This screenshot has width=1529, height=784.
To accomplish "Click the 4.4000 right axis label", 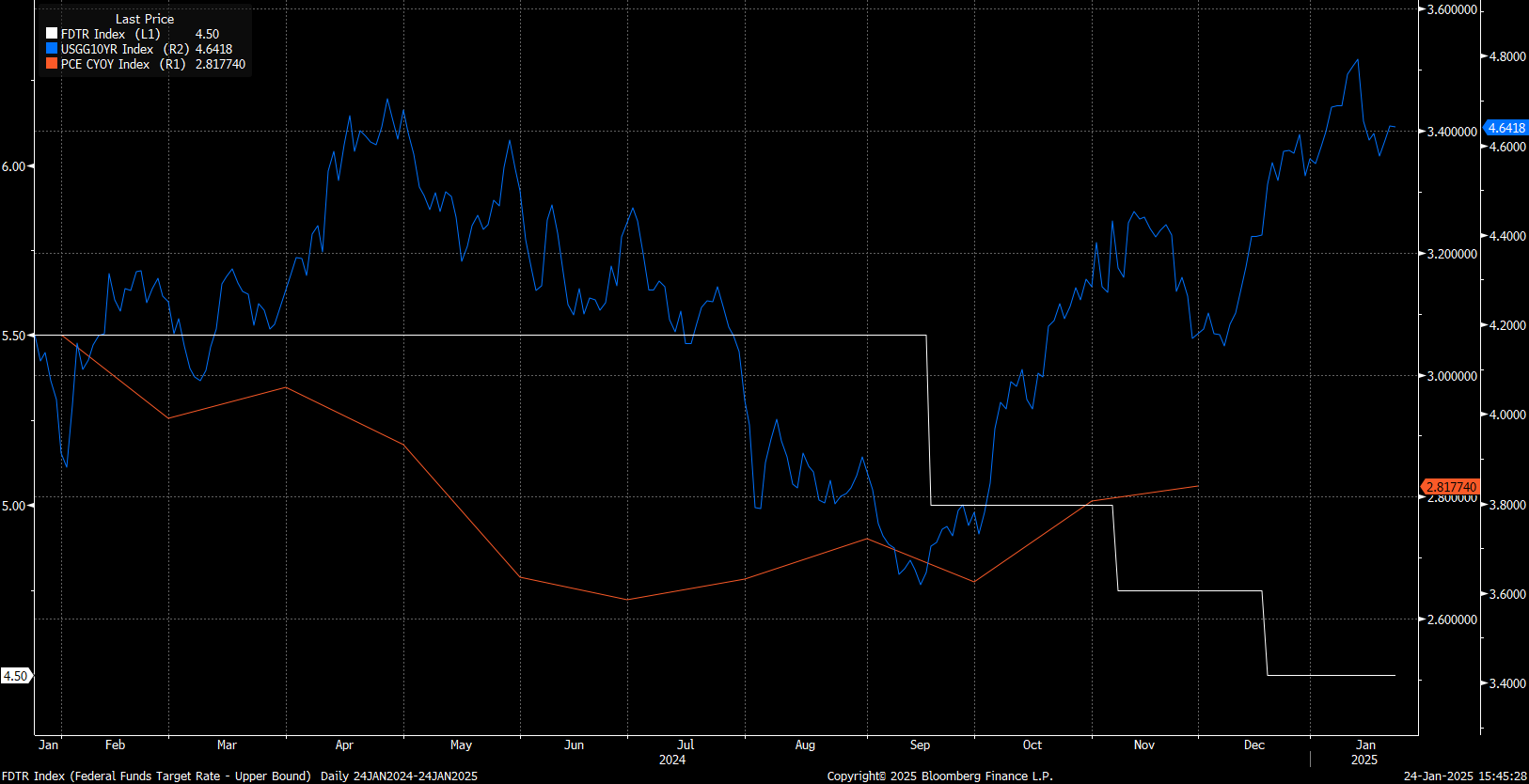I will point(1507,236).
